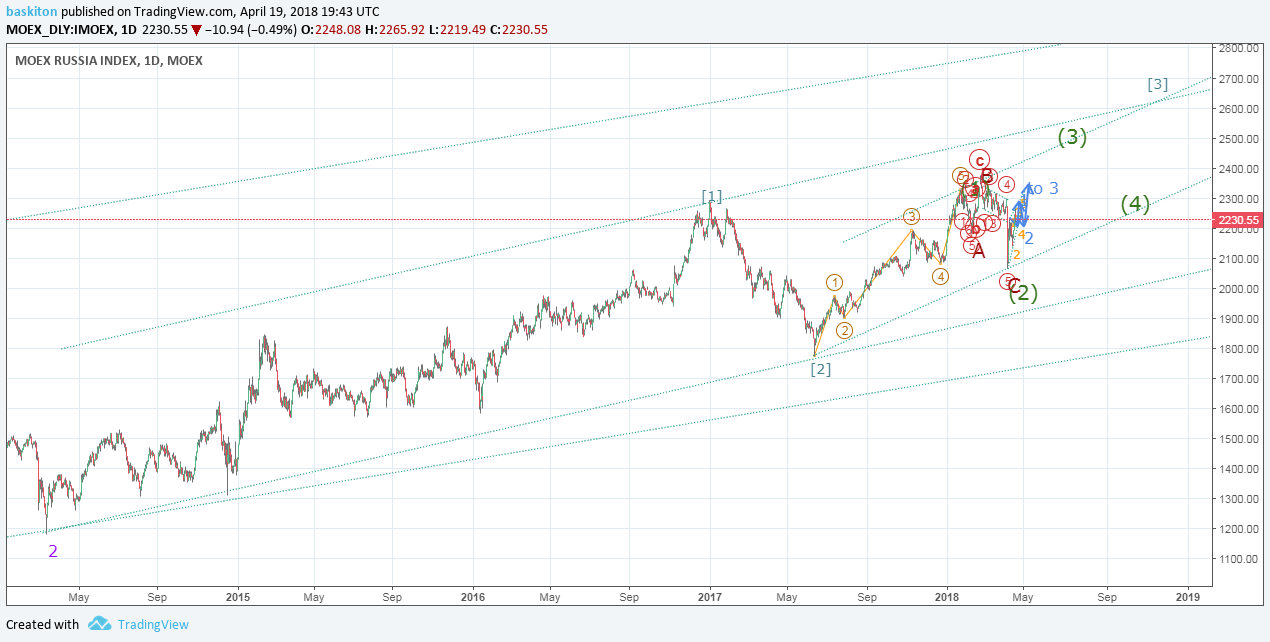Click the 2018 label on time axis
This screenshot has height=642, width=1270.
946,595
